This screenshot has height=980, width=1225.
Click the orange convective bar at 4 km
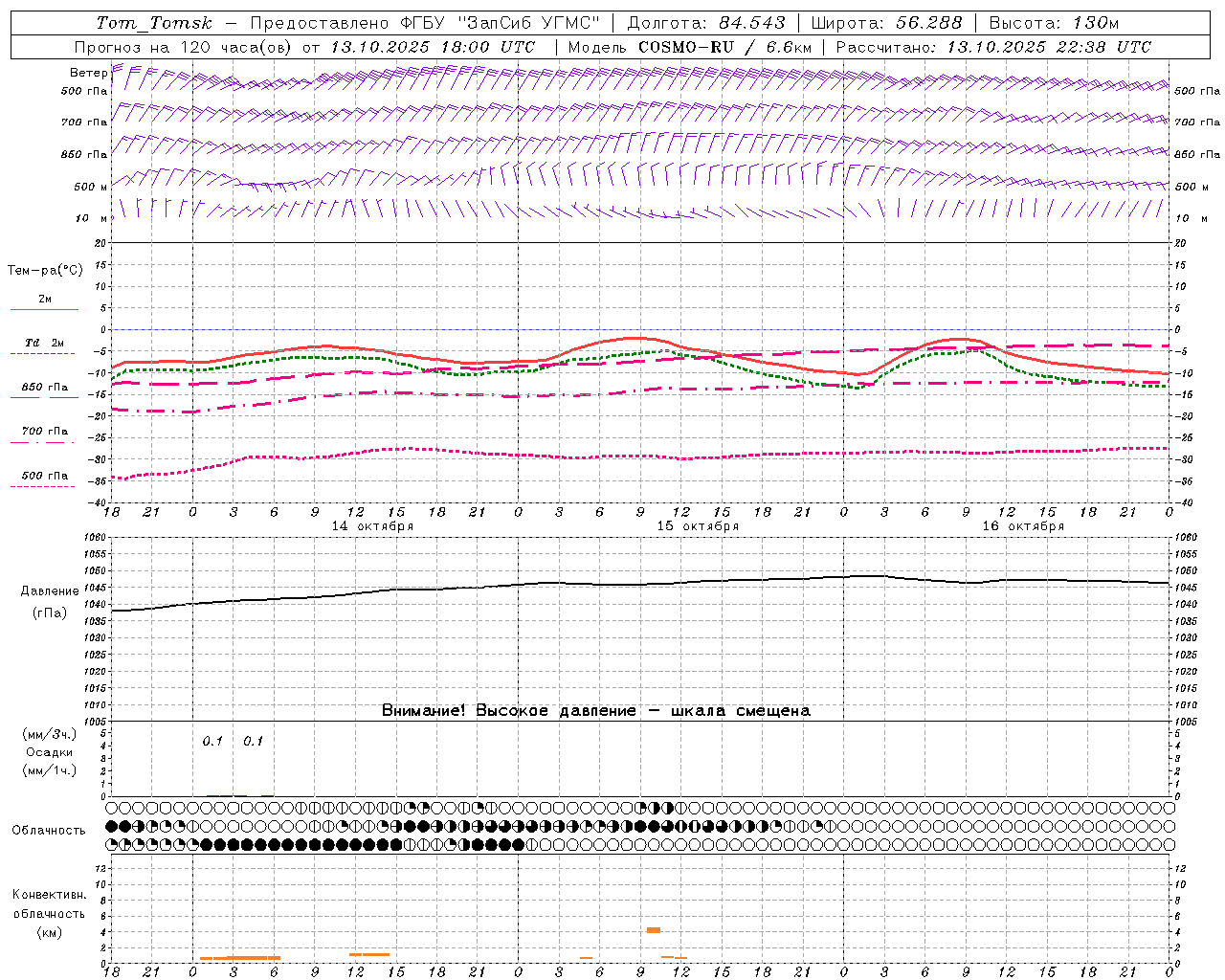[x=654, y=929]
